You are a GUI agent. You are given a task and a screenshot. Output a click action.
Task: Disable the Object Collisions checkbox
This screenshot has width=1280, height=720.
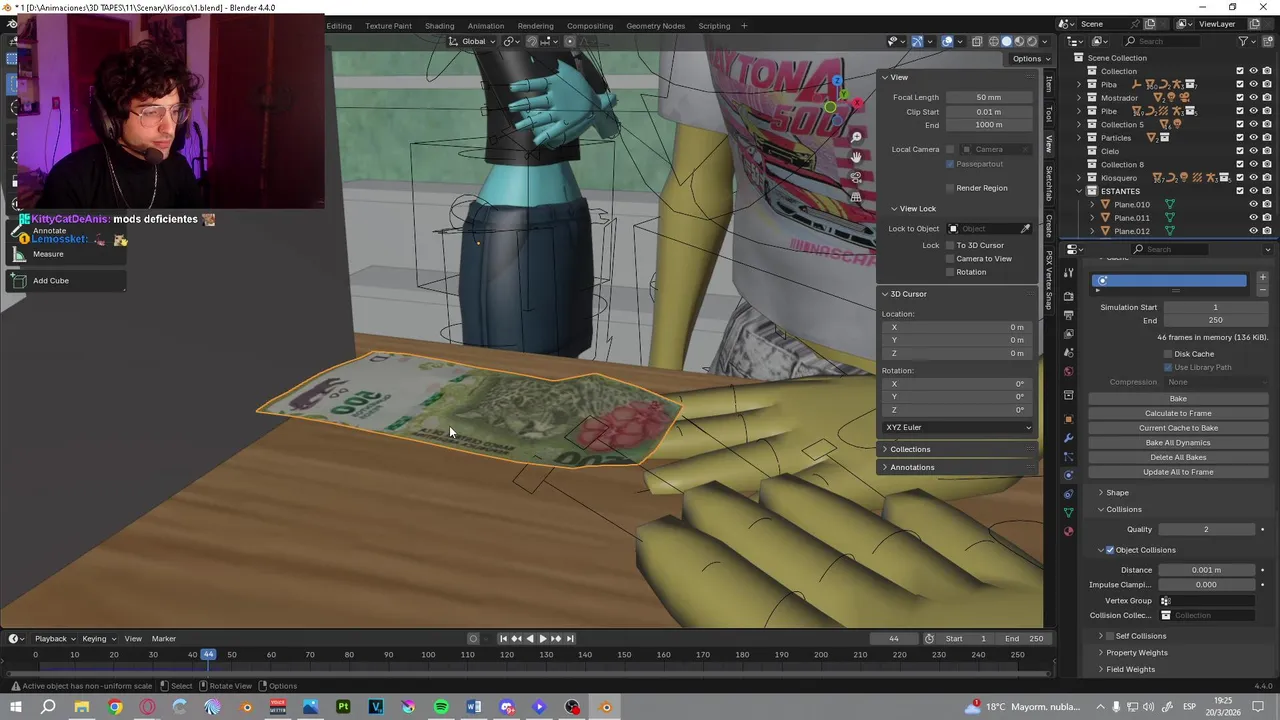tap(1110, 550)
